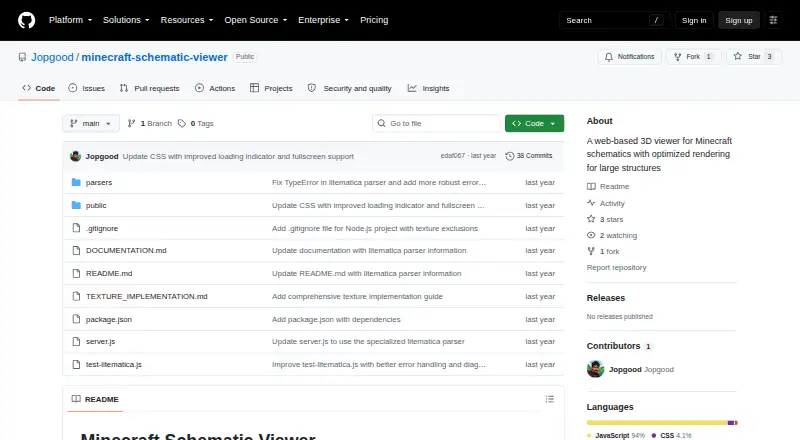Expand the Enterprise menu
This screenshot has height=440, width=800.
323,20
